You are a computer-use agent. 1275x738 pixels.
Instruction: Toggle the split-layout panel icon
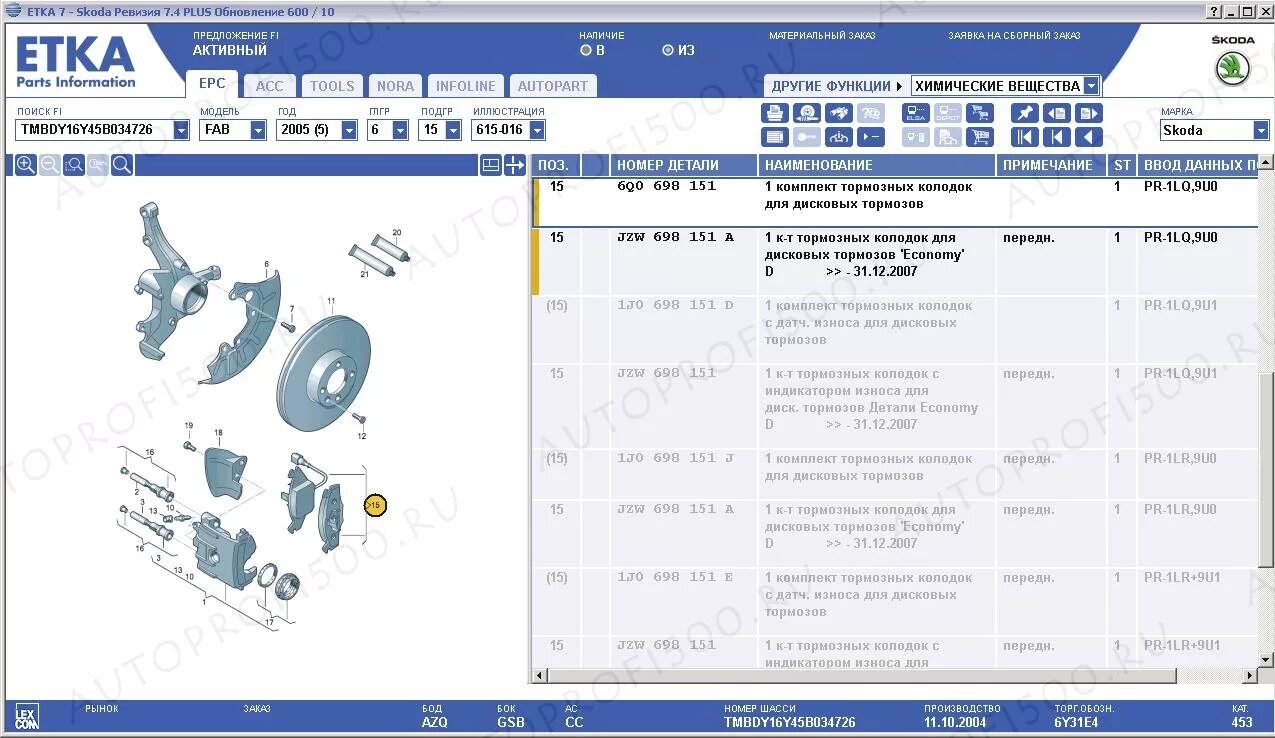point(491,165)
